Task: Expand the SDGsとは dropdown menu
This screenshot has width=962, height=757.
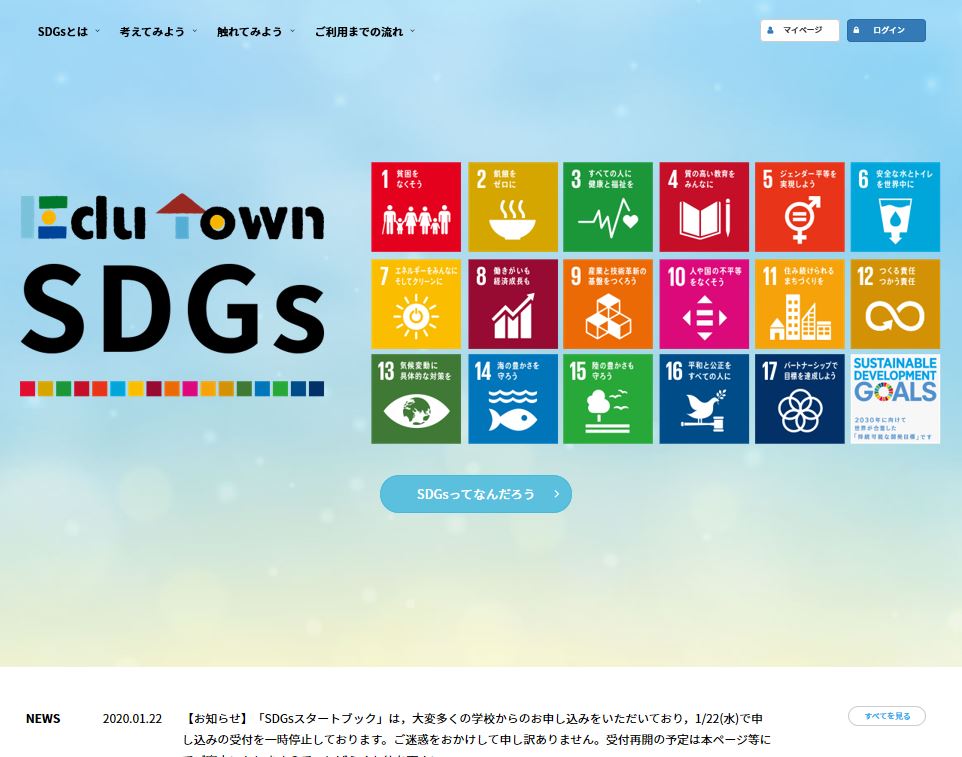Action: 68,31
